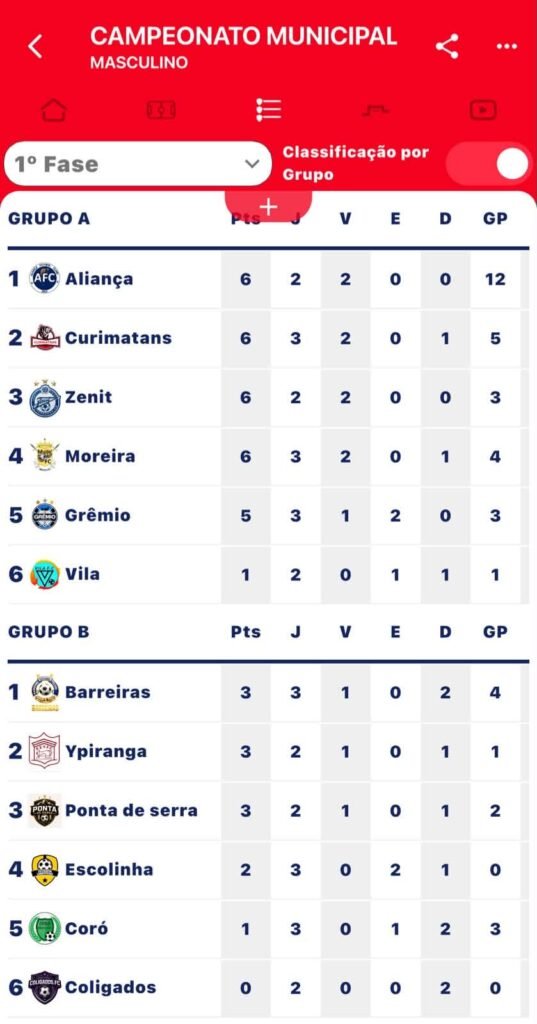The width and height of the screenshot is (537, 1024).
Task: Tap the back arrow icon
Action: tap(35, 46)
